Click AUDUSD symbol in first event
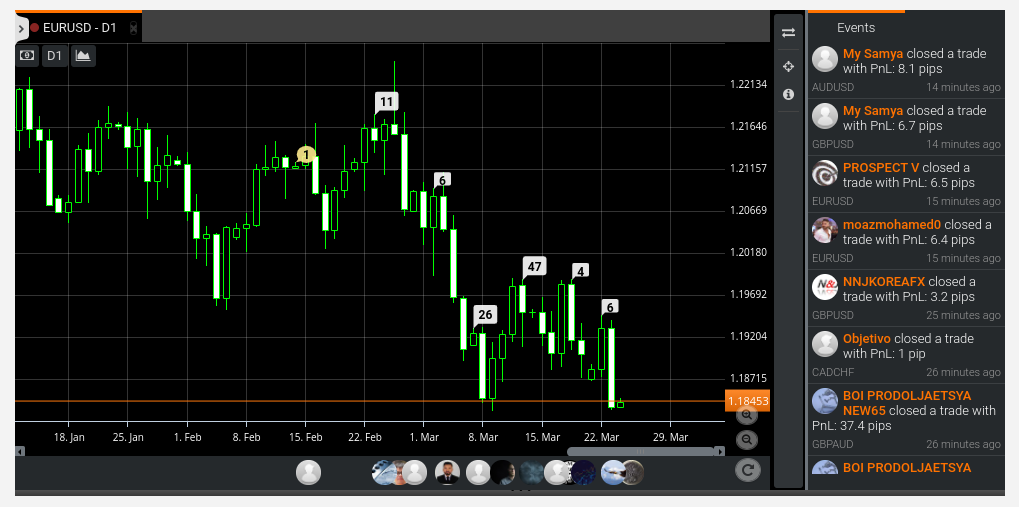 (x=833, y=87)
